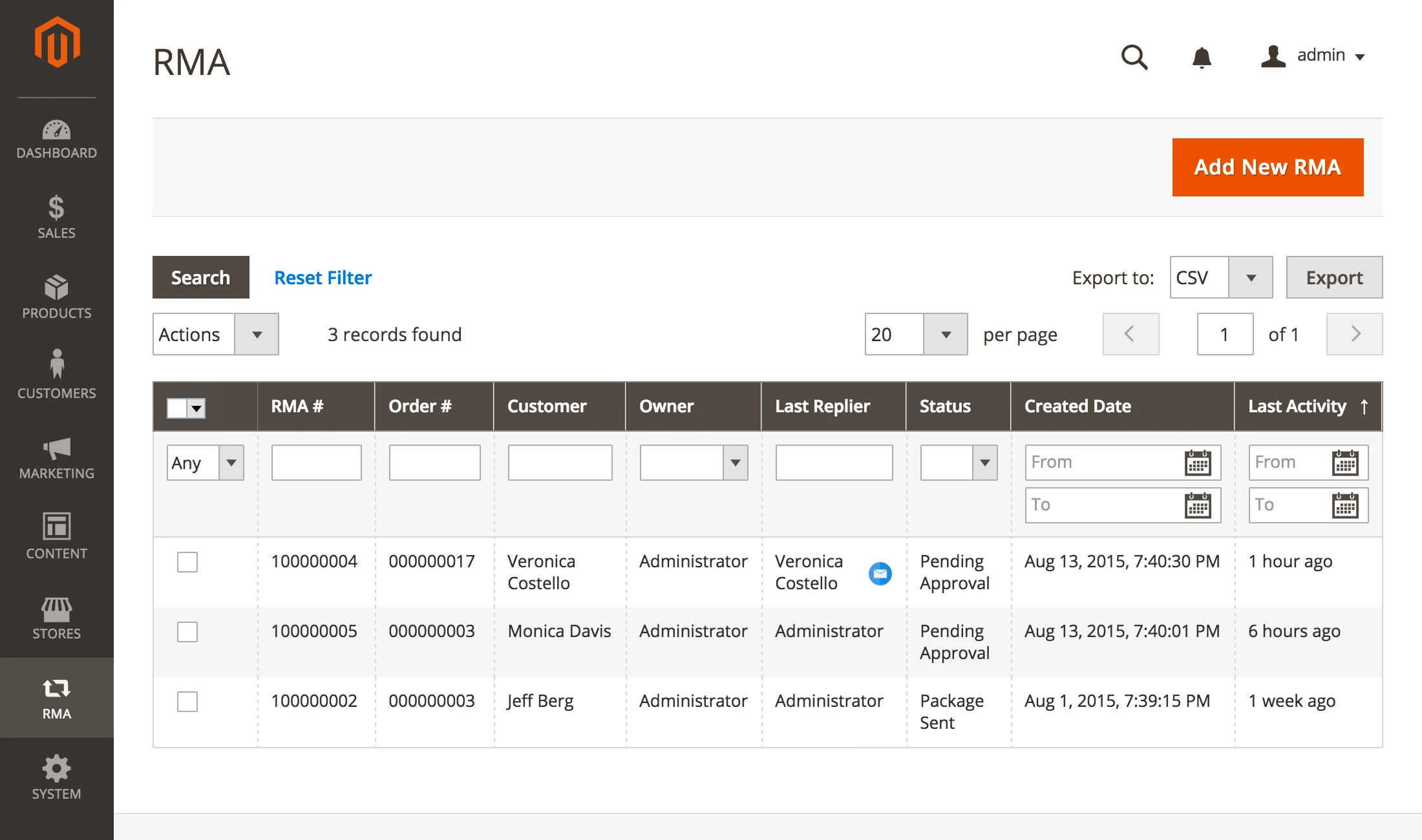
Task: Open the notifications bell
Action: click(x=1201, y=58)
